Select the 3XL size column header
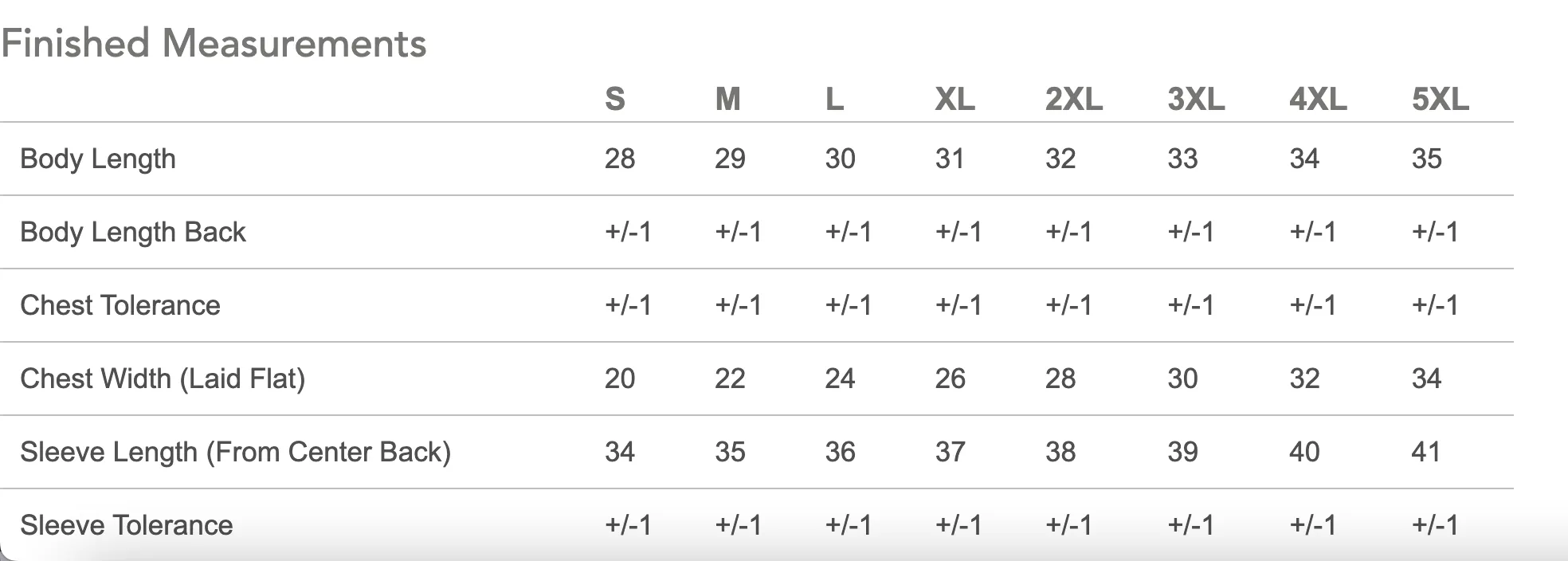This screenshot has width=1568, height=561. pyautogui.click(x=1197, y=99)
